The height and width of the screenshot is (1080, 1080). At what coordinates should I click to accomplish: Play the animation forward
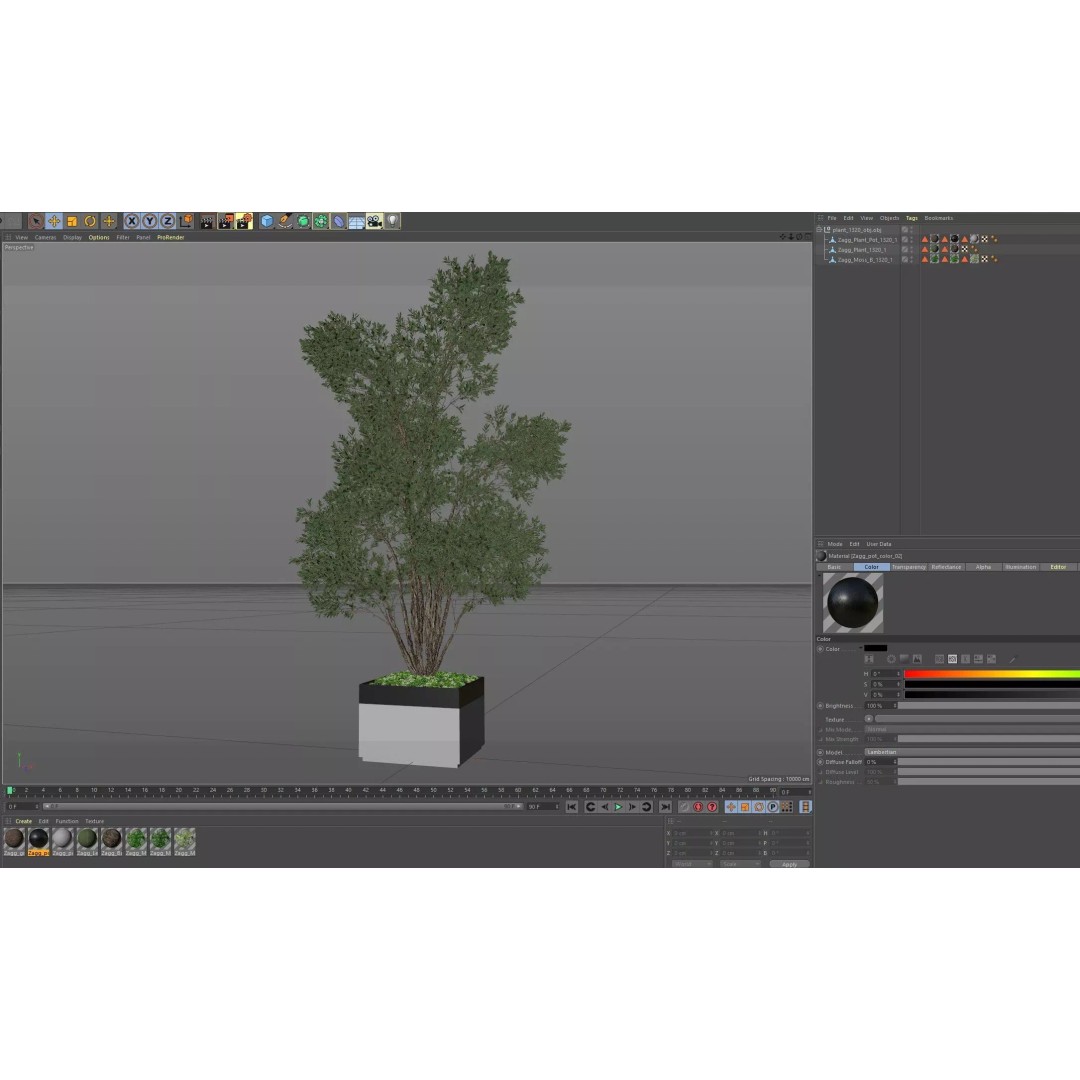619,807
